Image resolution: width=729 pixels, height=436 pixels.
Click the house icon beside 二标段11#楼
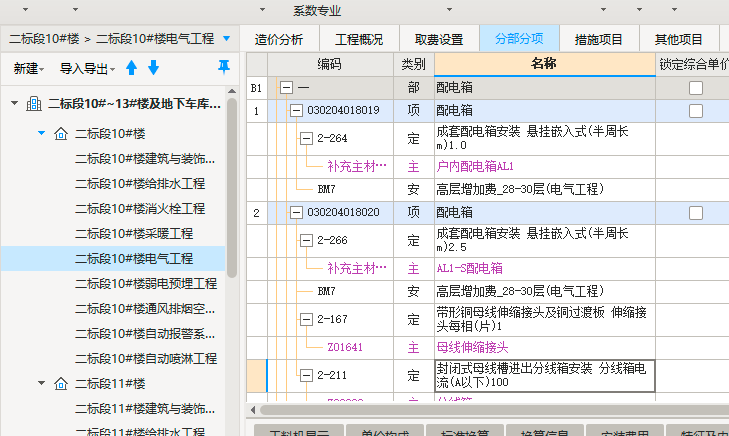[61, 384]
